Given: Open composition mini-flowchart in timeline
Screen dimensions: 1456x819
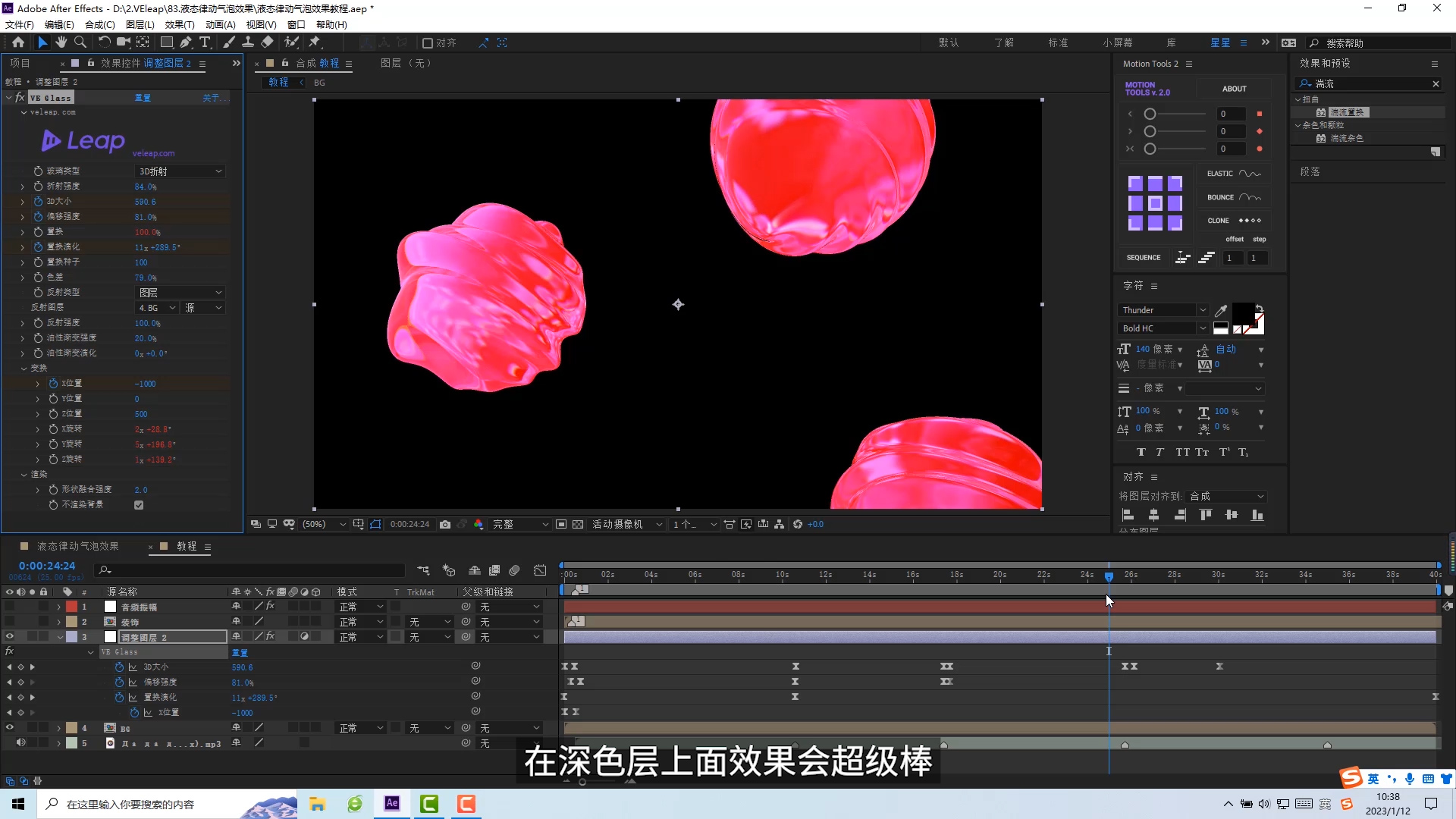Looking at the screenshot, I should [x=423, y=570].
